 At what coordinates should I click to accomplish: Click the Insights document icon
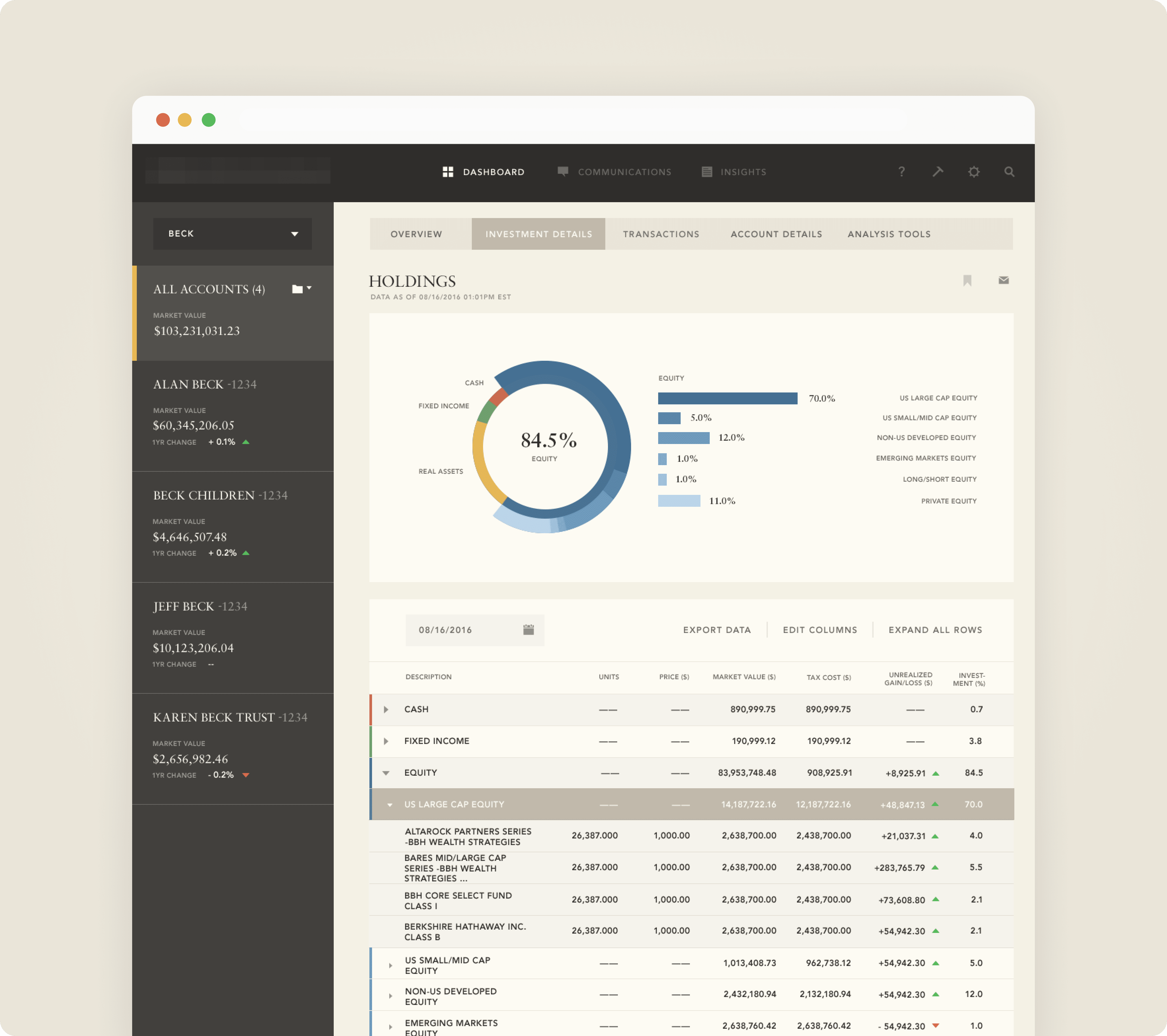[707, 172]
